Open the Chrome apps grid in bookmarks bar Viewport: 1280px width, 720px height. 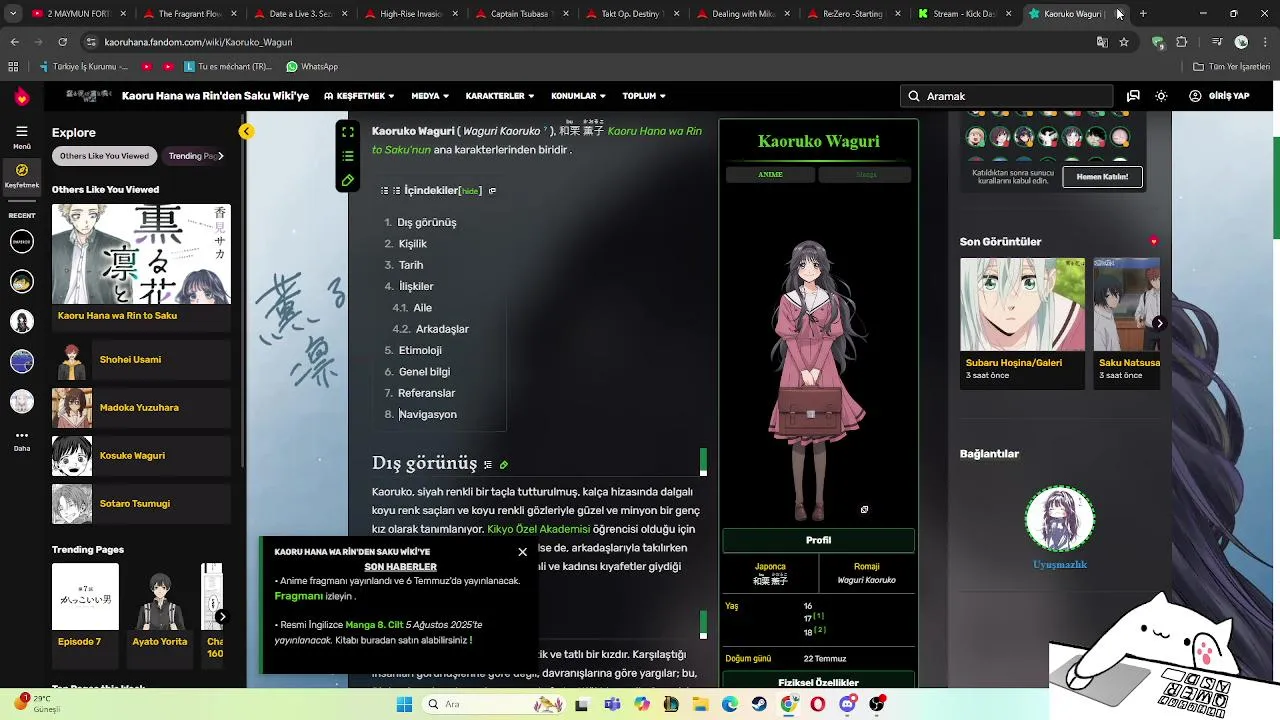(13, 67)
